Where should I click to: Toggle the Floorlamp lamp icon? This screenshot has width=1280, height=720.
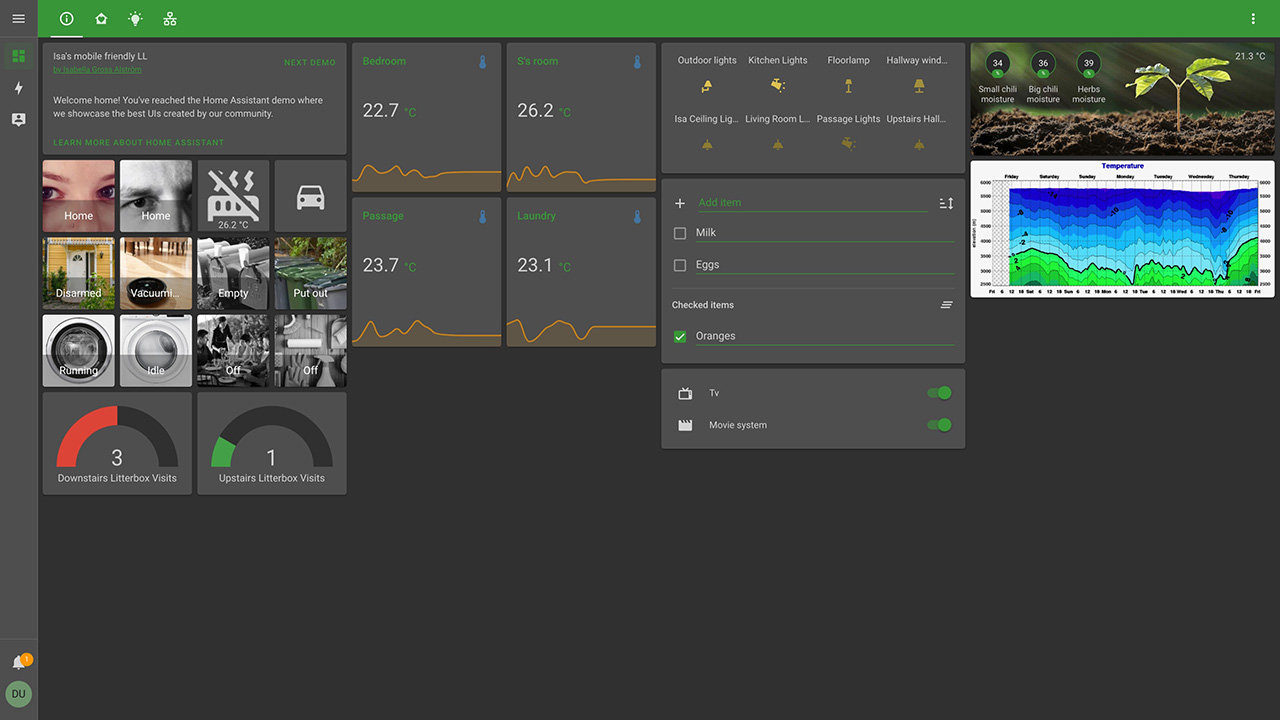tap(848, 86)
